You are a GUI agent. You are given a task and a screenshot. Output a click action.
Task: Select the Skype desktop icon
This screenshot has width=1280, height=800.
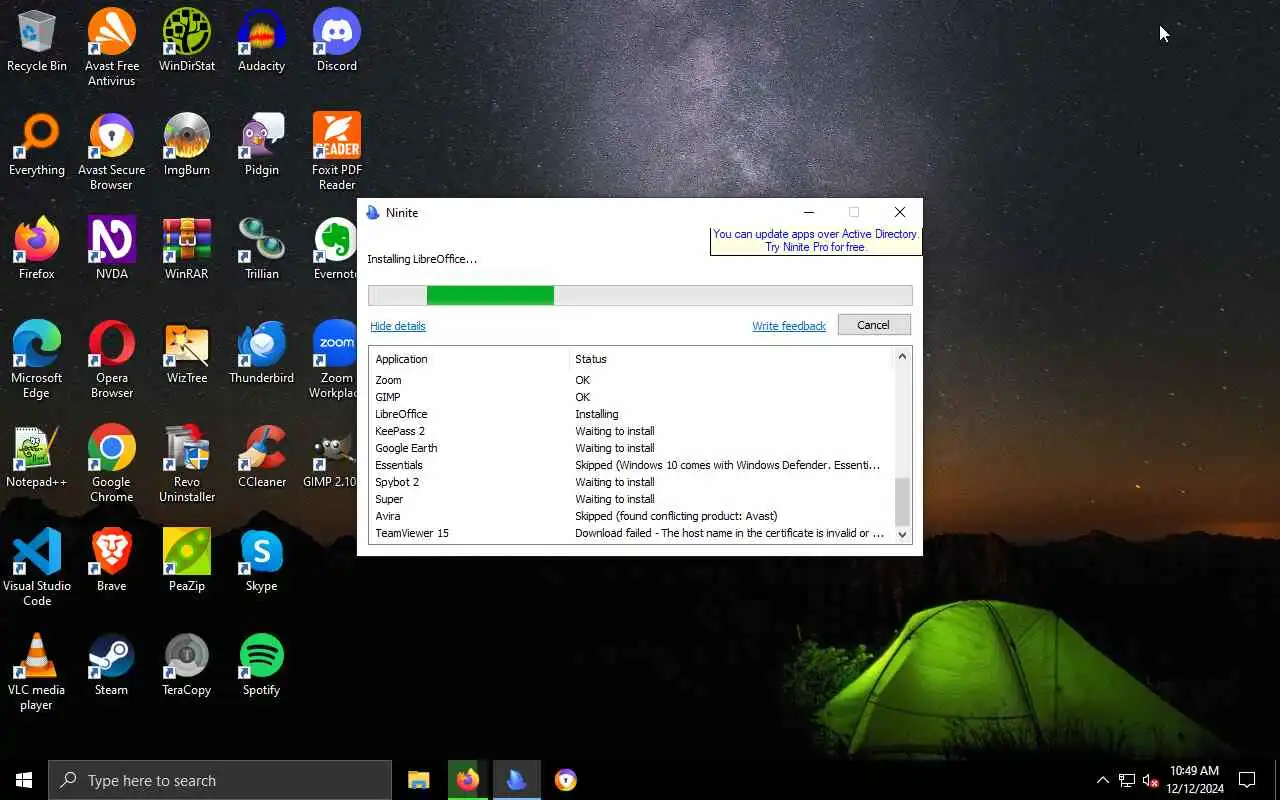261,562
